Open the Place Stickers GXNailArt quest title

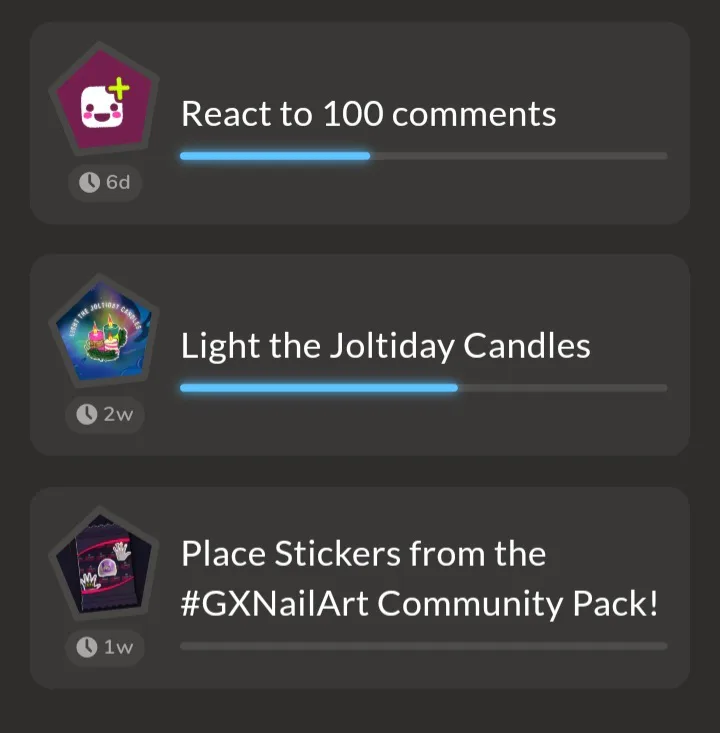[x=419, y=578]
